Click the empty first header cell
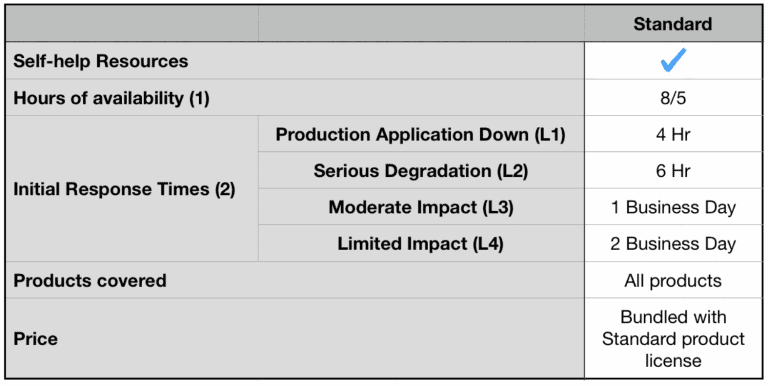 (x=132, y=24)
